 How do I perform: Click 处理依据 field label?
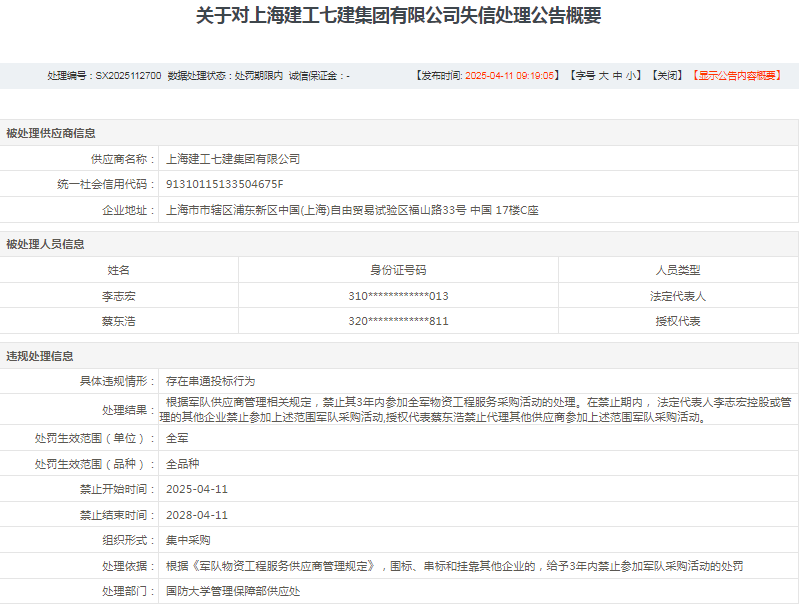point(128,566)
